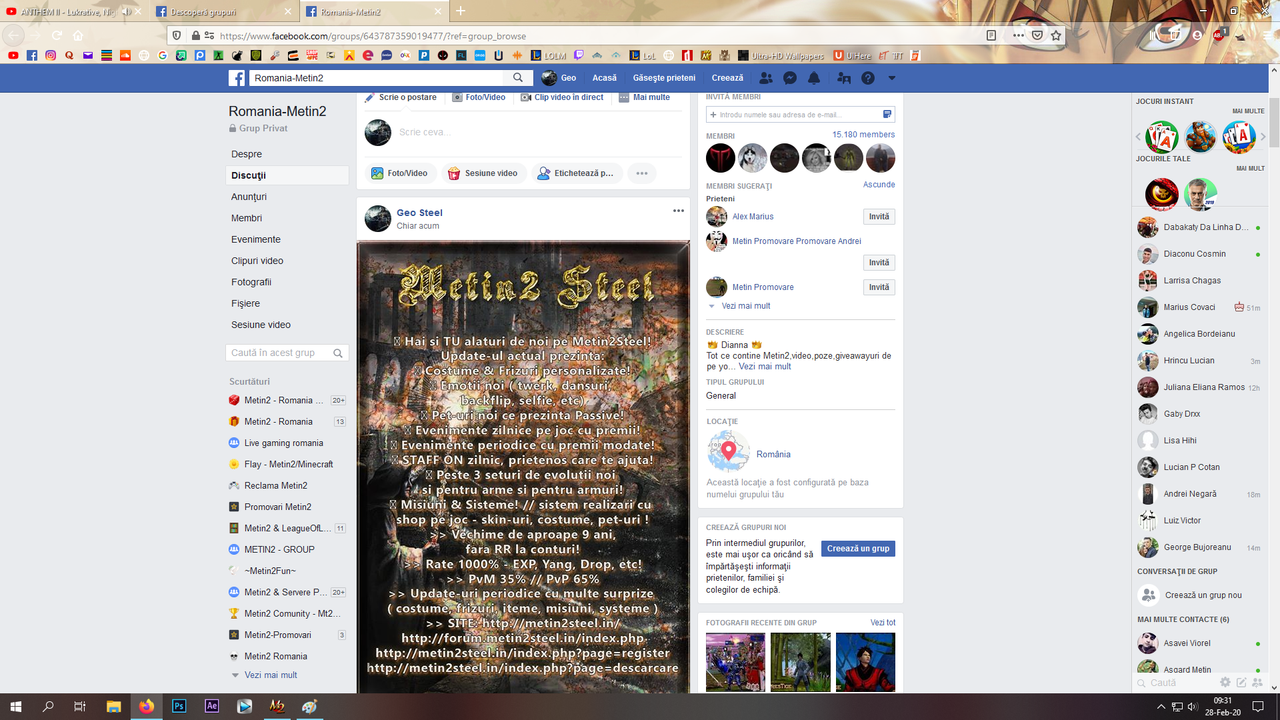Reload the page with the Firefox refresh button
The image size is (1280, 720).
(55, 35)
